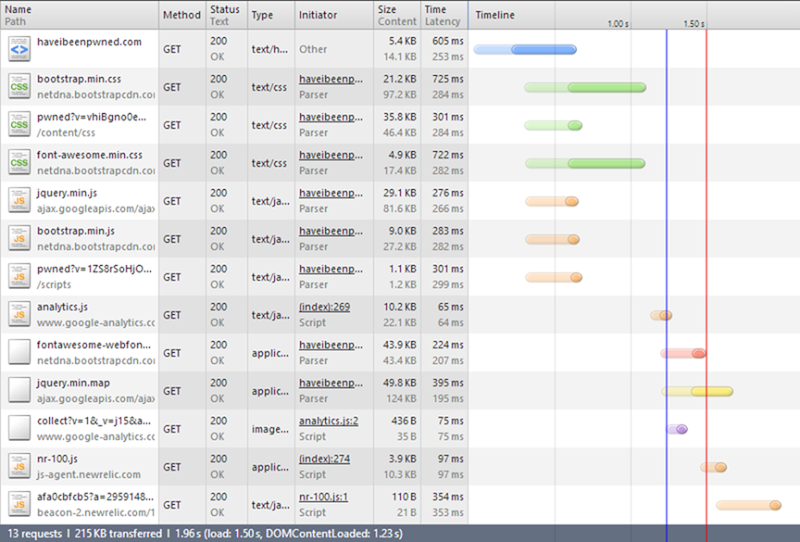Click the orange nr-100.js timeline bar

point(713,467)
